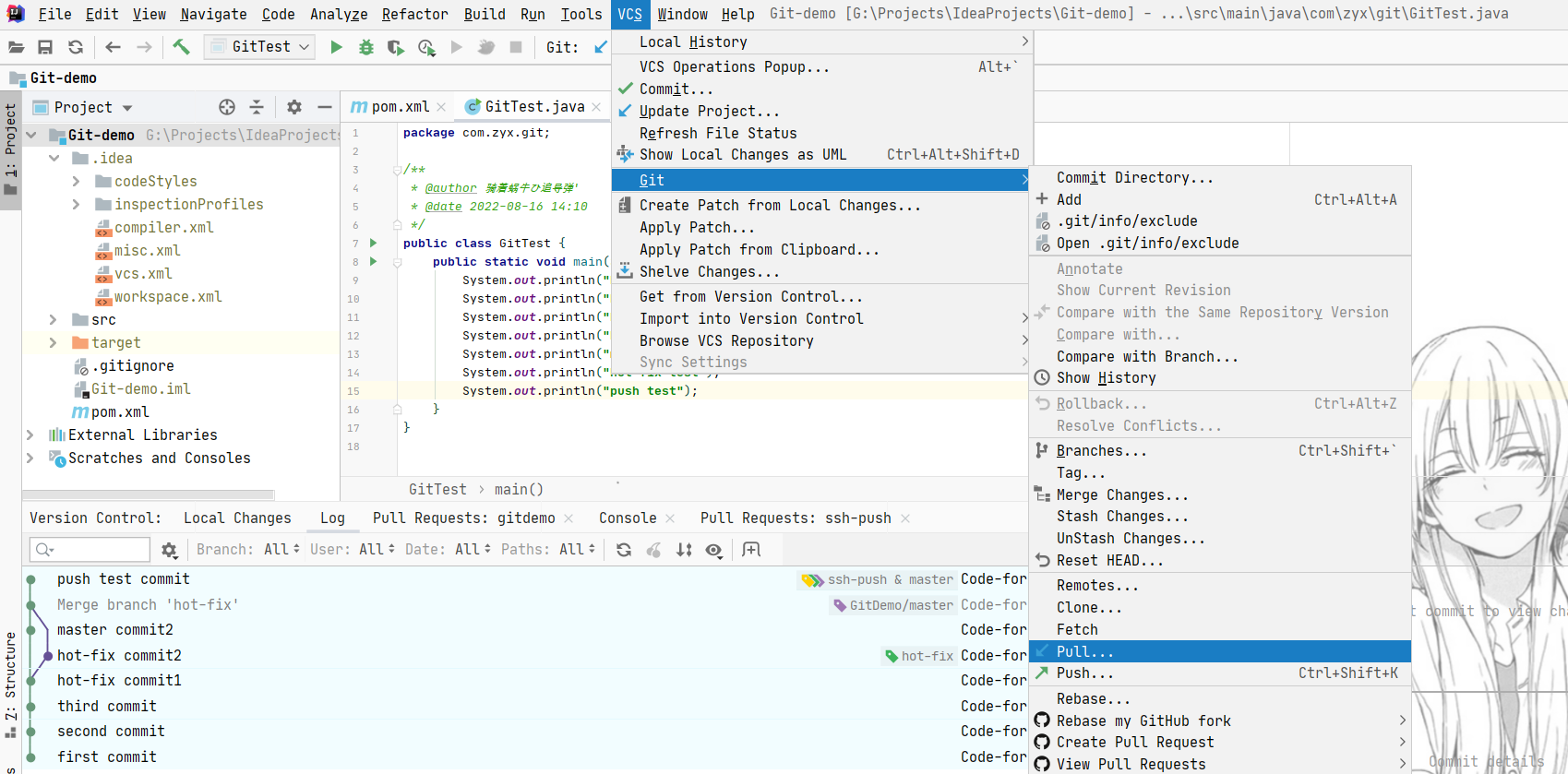The image size is (1568, 774).
Task: Choose Commit... in the VCS menu
Action: pyautogui.click(x=822, y=89)
